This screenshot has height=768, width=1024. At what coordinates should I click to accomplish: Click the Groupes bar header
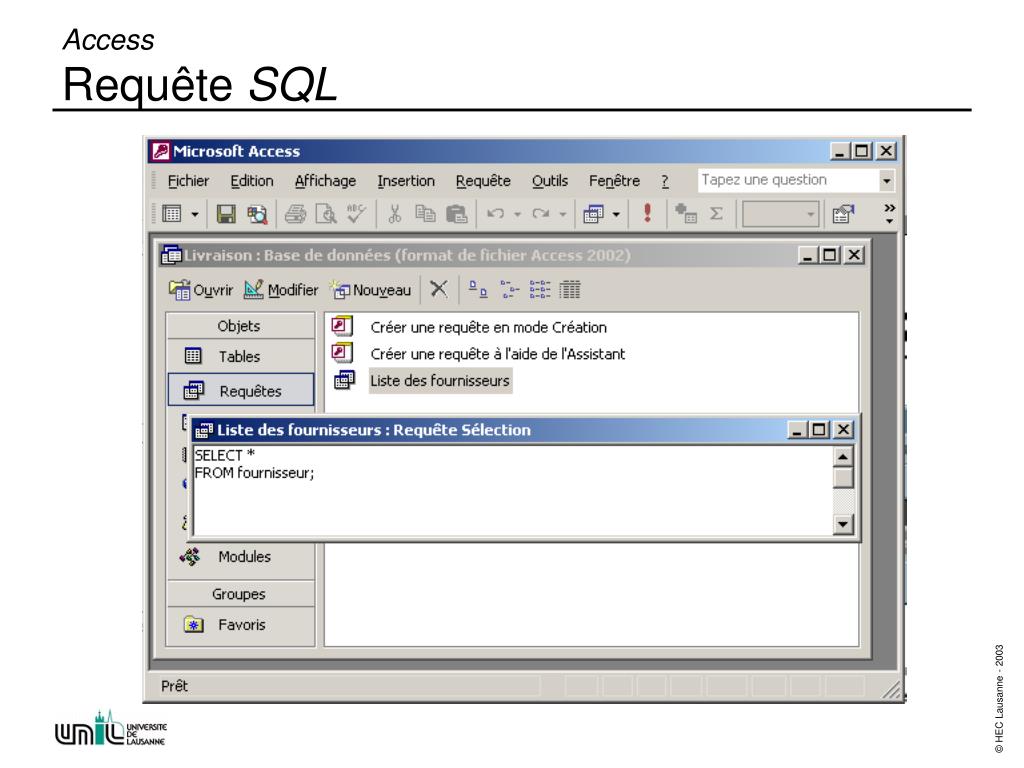click(240, 594)
